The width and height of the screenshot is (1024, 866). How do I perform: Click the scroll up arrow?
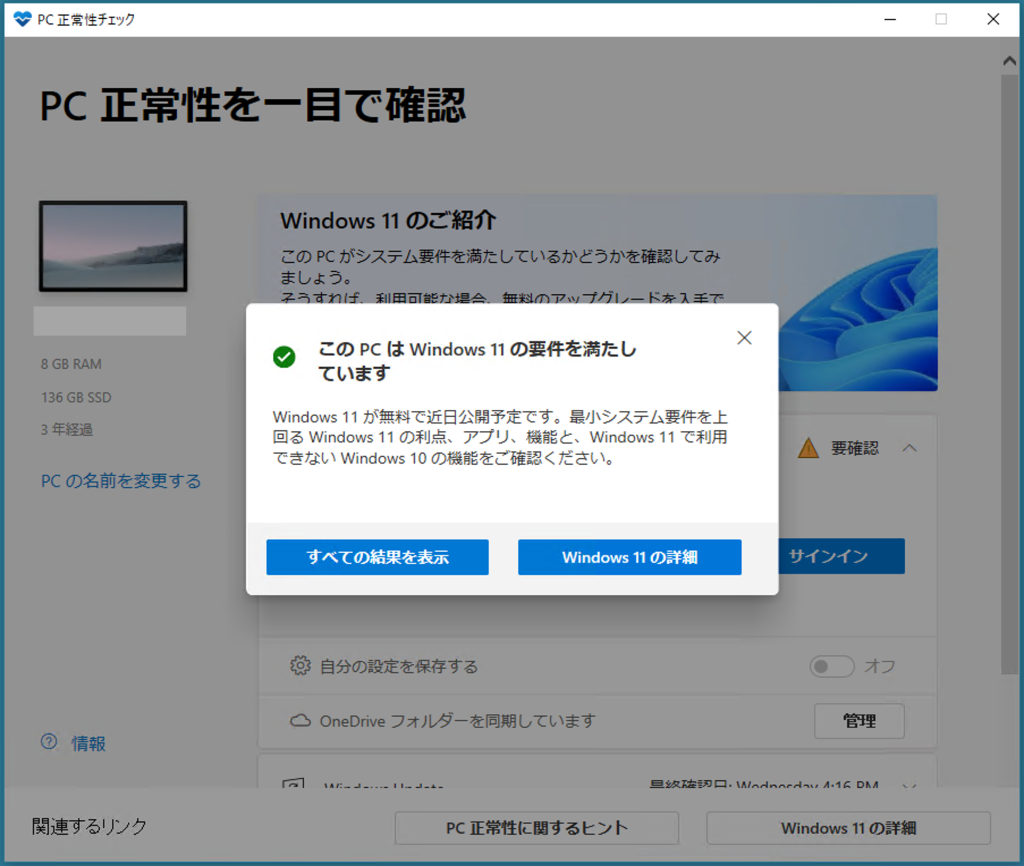(1009, 61)
